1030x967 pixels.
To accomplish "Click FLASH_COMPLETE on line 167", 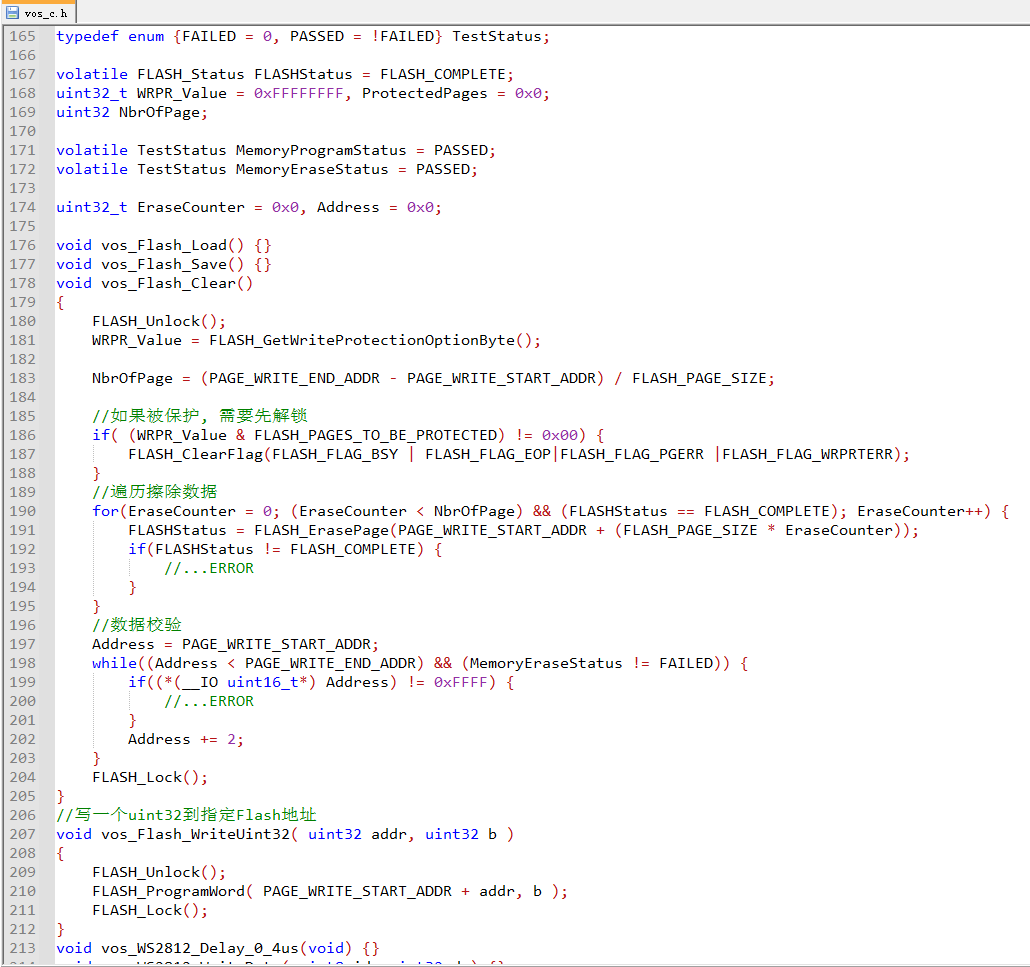I will pos(443,74).
